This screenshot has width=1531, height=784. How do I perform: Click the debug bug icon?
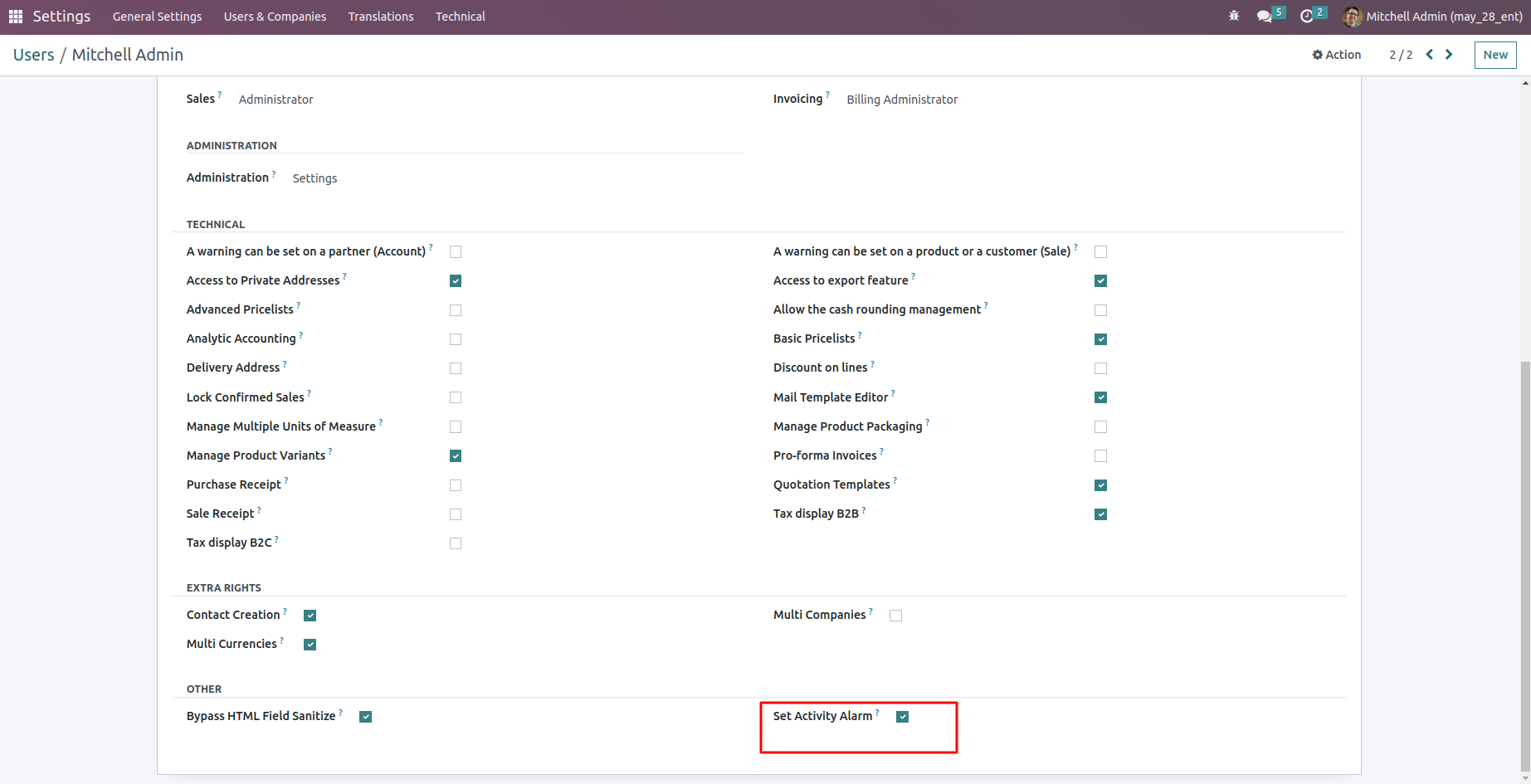(1234, 16)
